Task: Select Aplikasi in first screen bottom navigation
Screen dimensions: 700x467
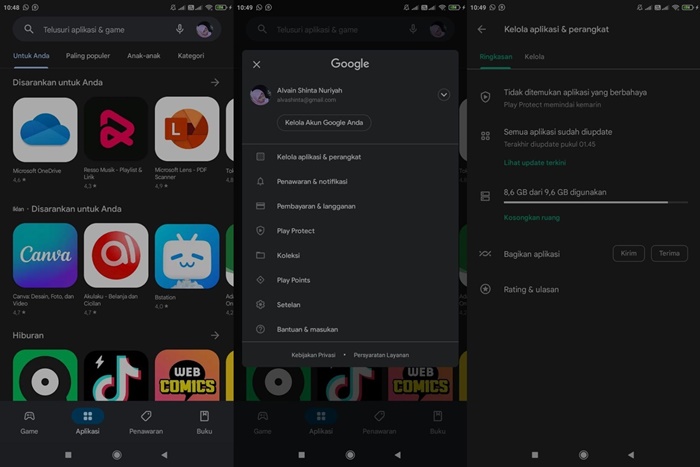Action: click(88, 422)
